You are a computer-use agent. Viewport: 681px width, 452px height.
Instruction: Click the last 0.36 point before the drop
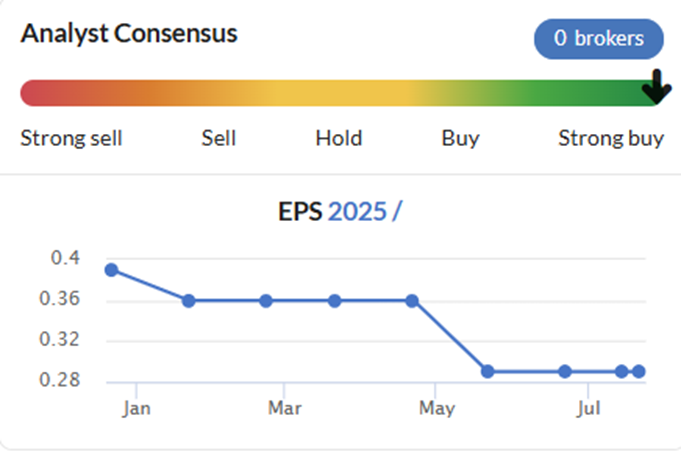point(412,300)
